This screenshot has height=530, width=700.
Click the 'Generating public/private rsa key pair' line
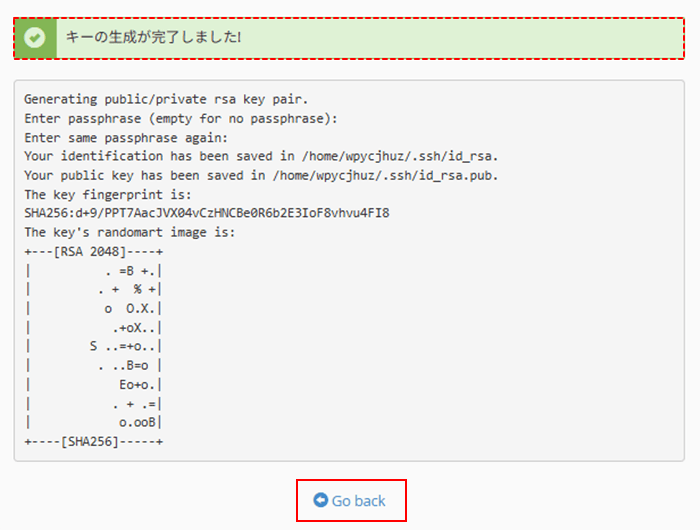click(166, 99)
